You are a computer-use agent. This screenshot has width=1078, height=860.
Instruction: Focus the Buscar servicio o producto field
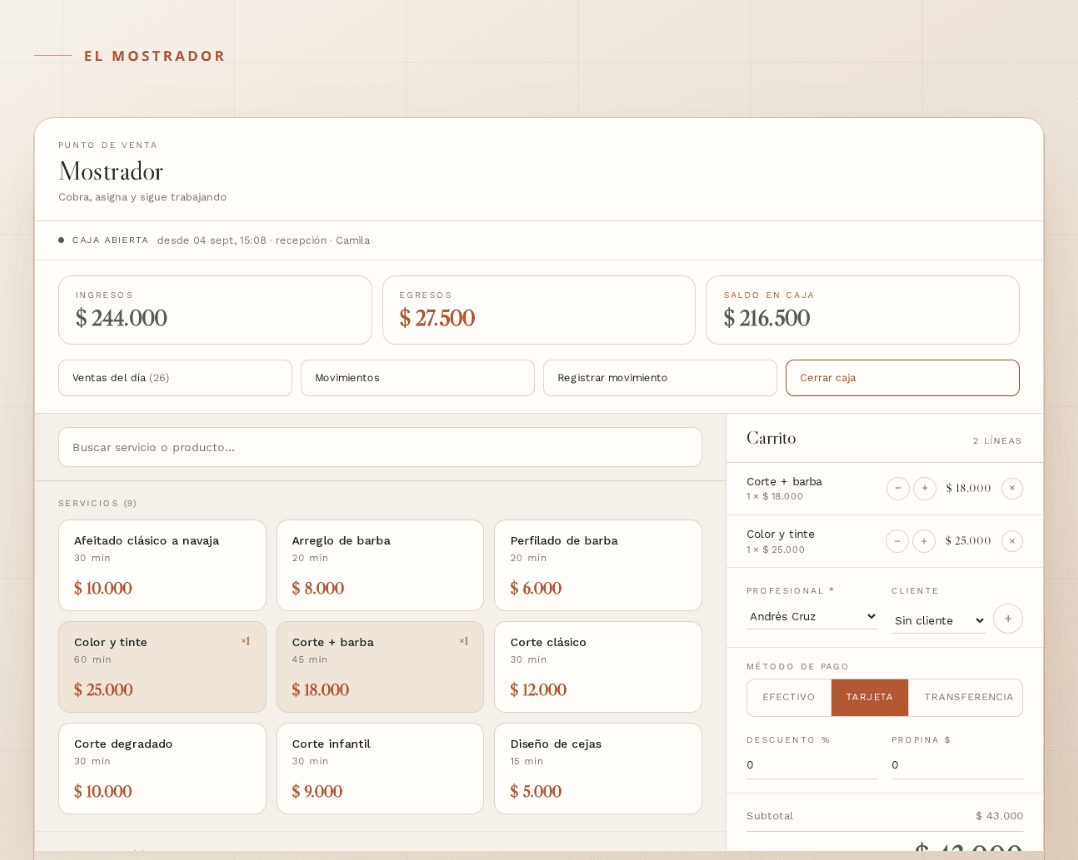[x=380, y=447]
